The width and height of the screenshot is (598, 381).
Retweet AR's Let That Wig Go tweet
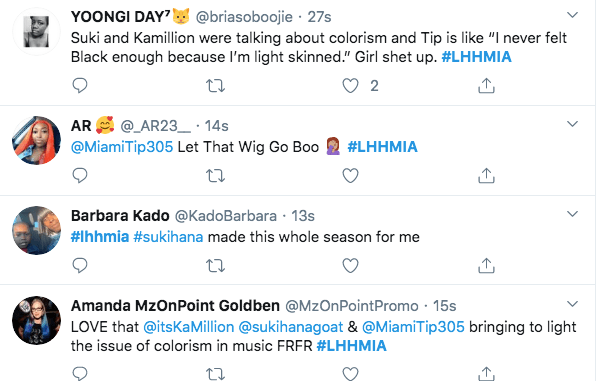click(x=215, y=176)
